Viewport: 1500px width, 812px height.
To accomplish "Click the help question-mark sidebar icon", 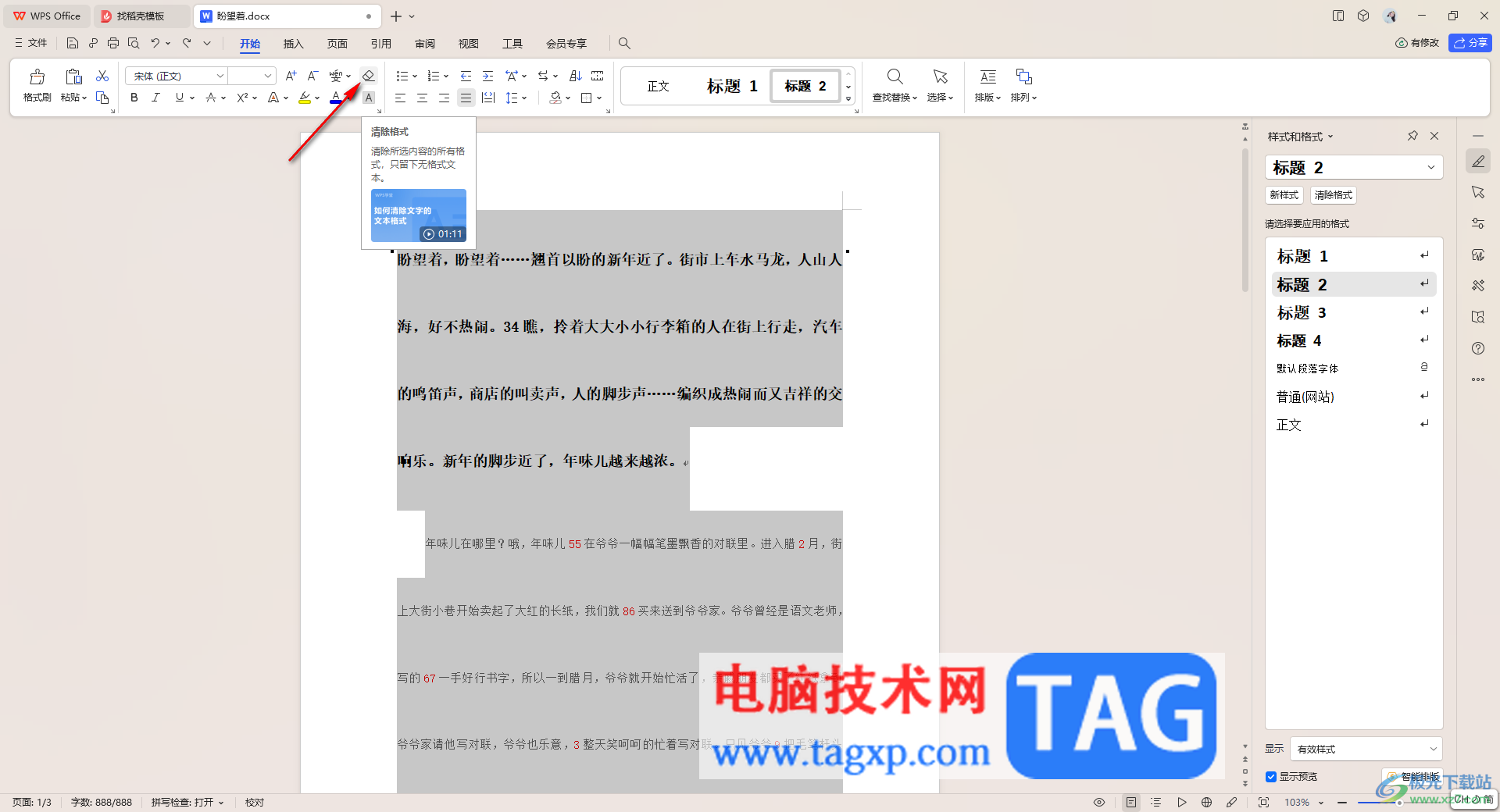I will pos(1478,348).
